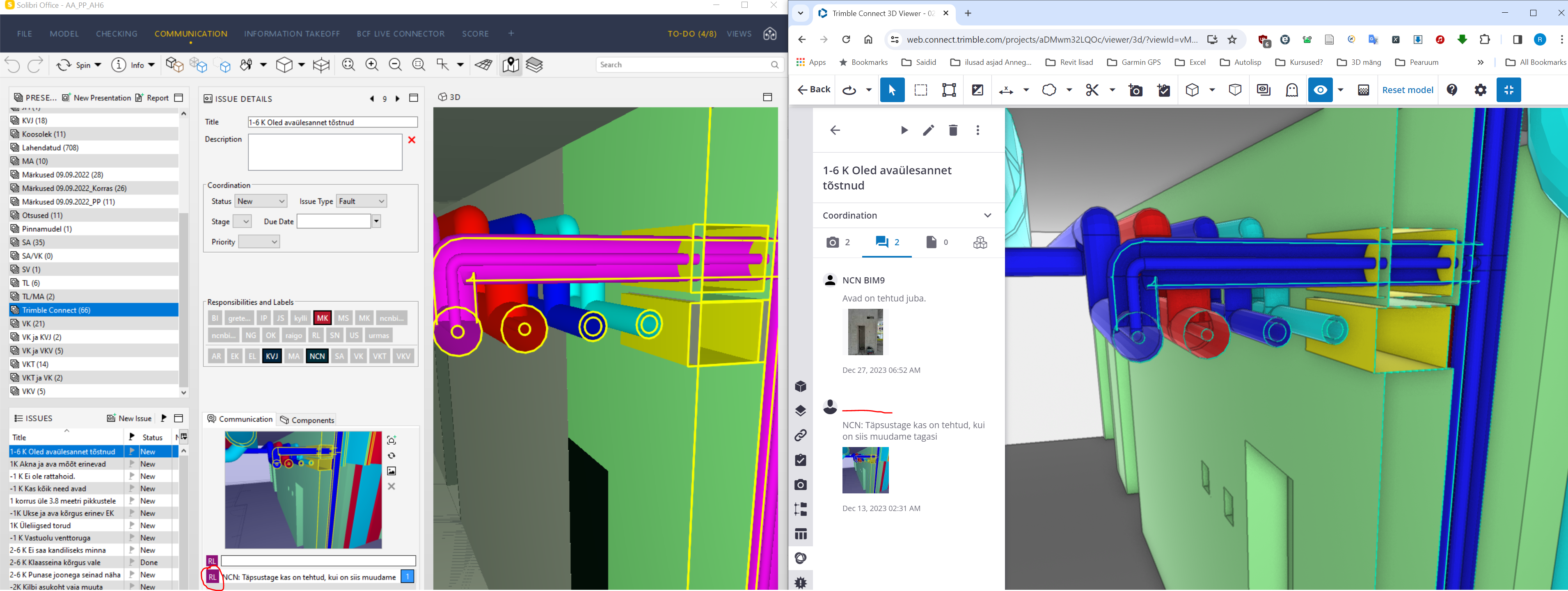The image size is (1568, 591).
Task: Open the INFORMATION TAKEOFF tab
Action: pos(292,34)
